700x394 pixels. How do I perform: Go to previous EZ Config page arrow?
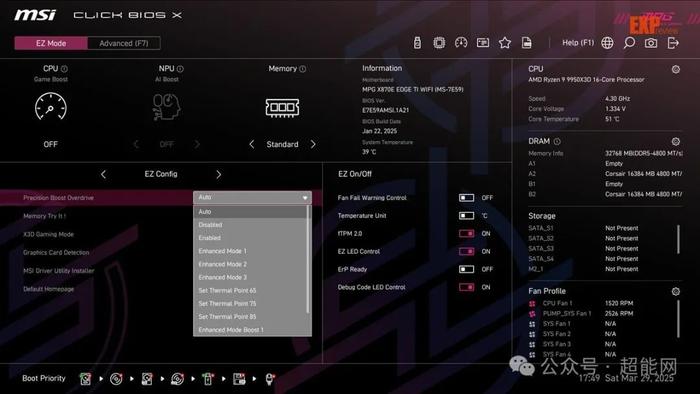click(x=103, y=174)
